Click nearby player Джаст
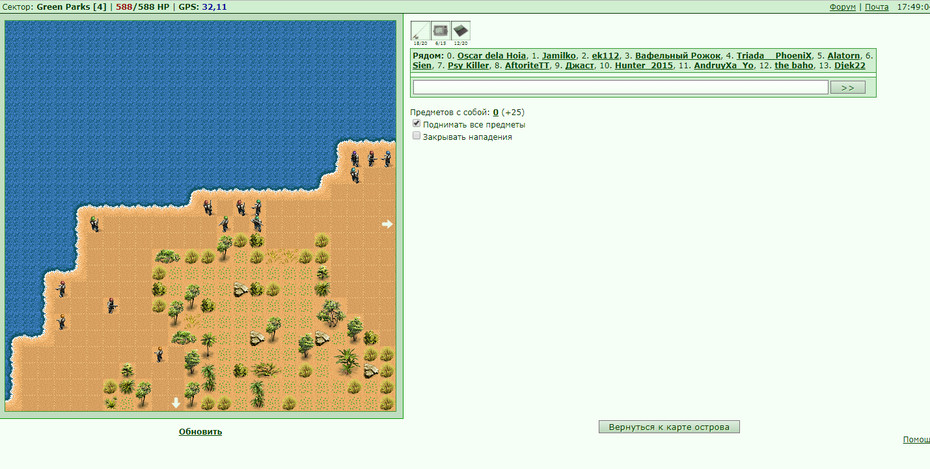The image size is (930, 469). pyautogui.click(x=579, y=65)
